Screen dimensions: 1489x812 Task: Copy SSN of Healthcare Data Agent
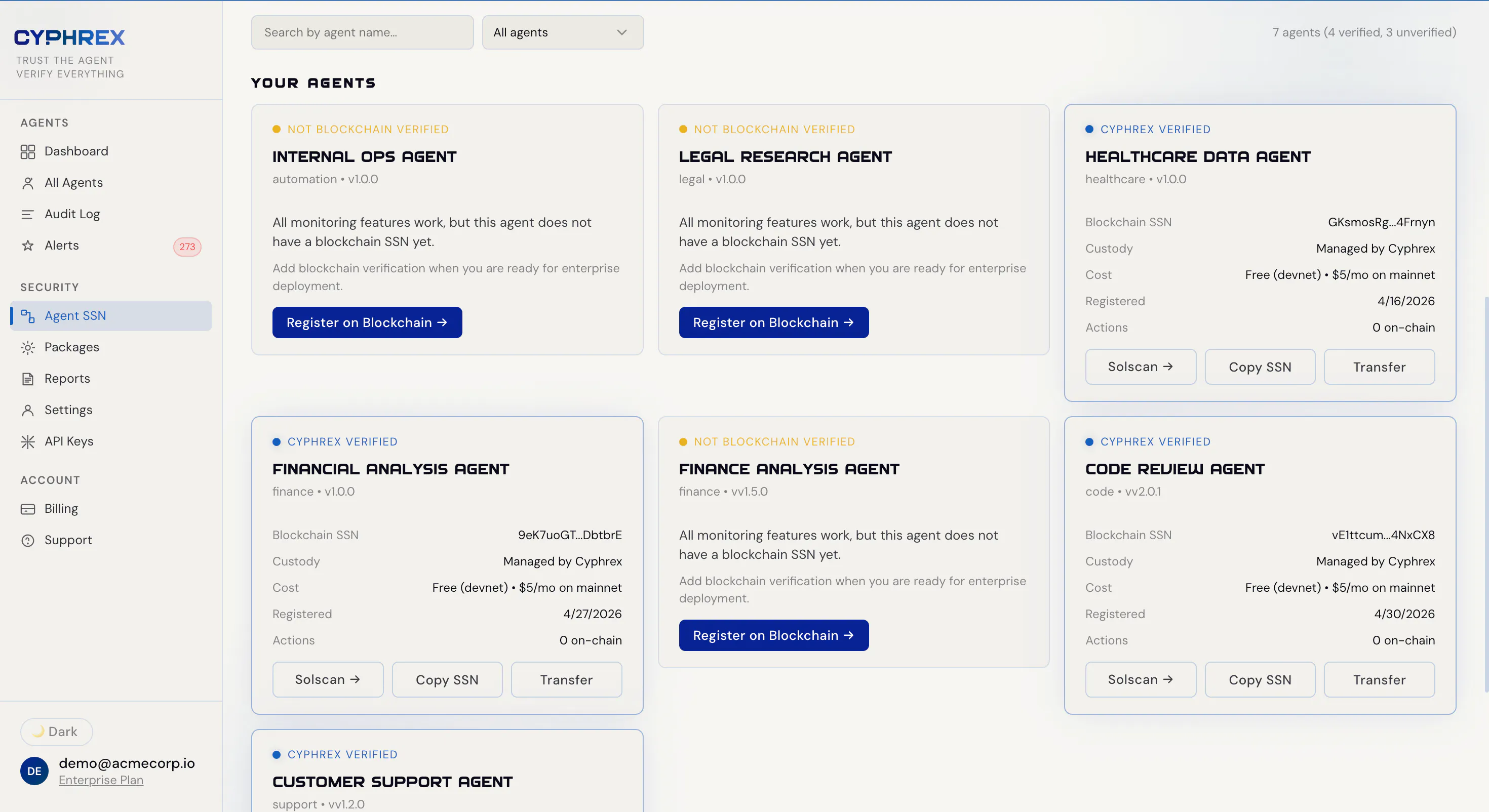1260,367
